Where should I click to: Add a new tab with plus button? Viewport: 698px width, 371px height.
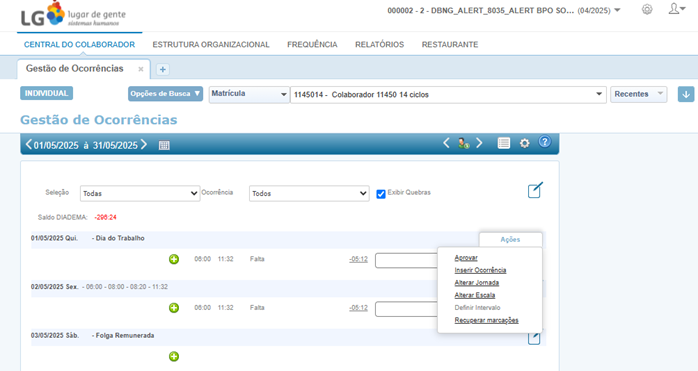[163, 69]
